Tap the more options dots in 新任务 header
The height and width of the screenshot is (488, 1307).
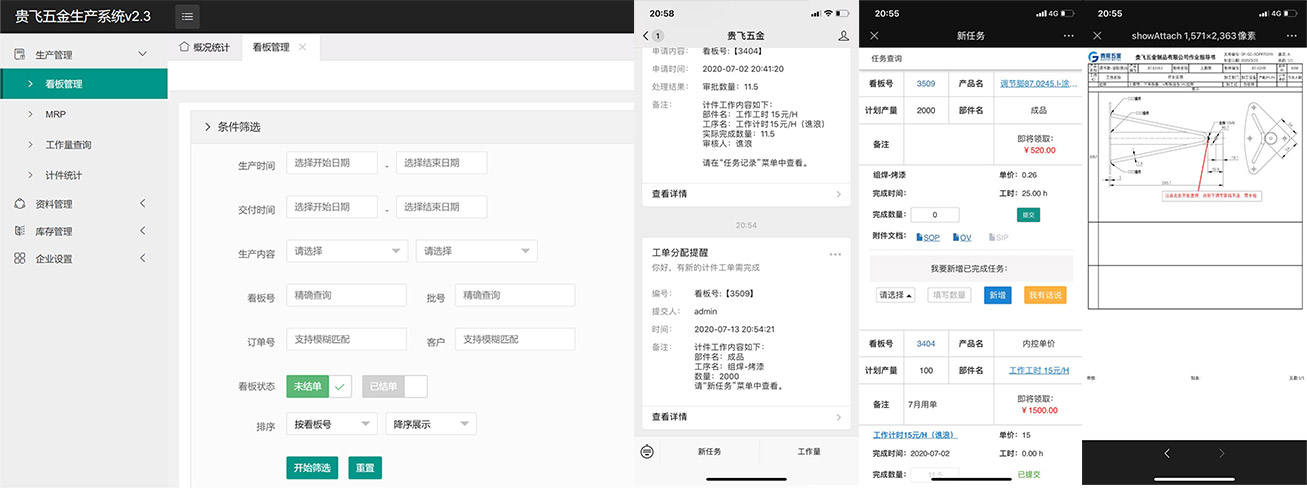click(1066, 36)
